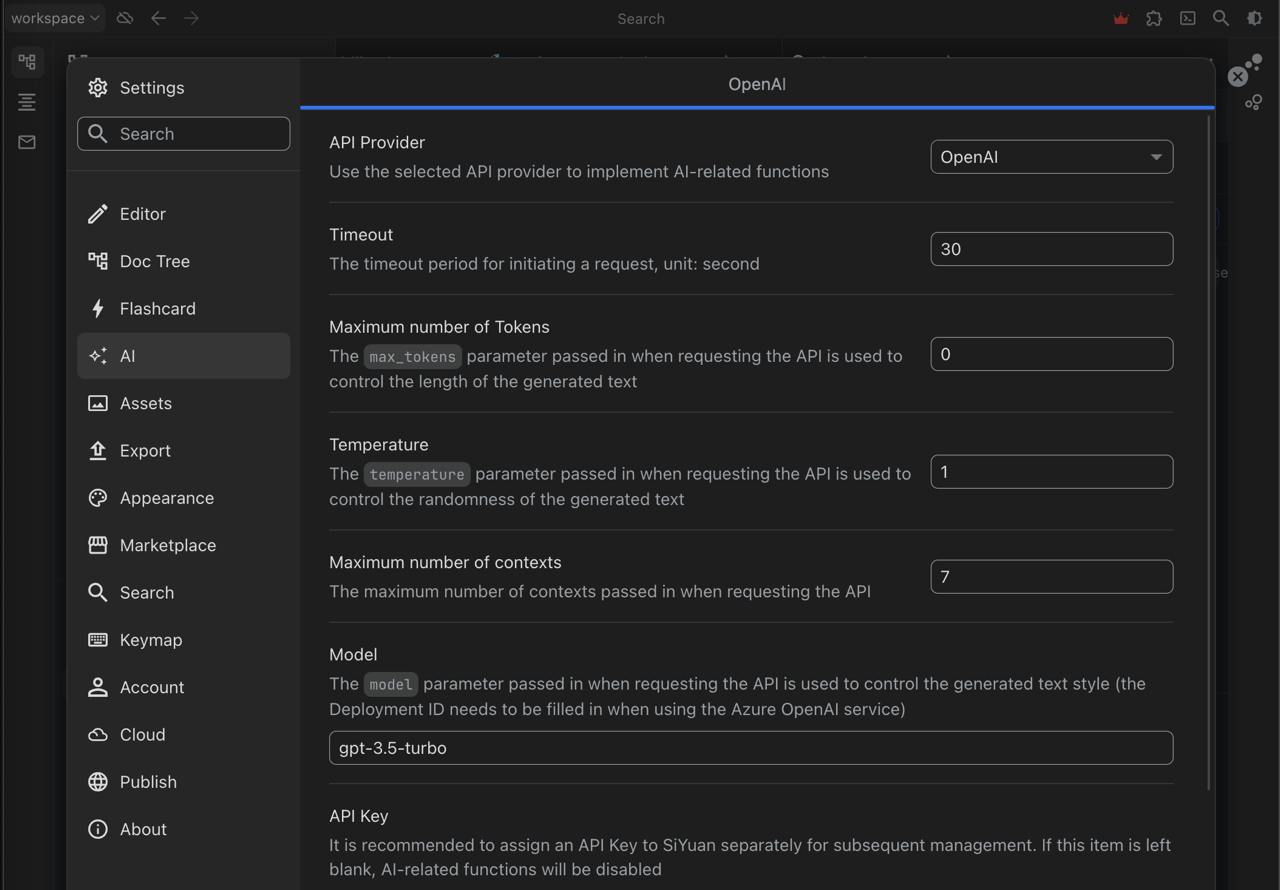Open the file tree dock icon
The width and height of the screenshot is (1280, 890).
(x=27, y=62)
